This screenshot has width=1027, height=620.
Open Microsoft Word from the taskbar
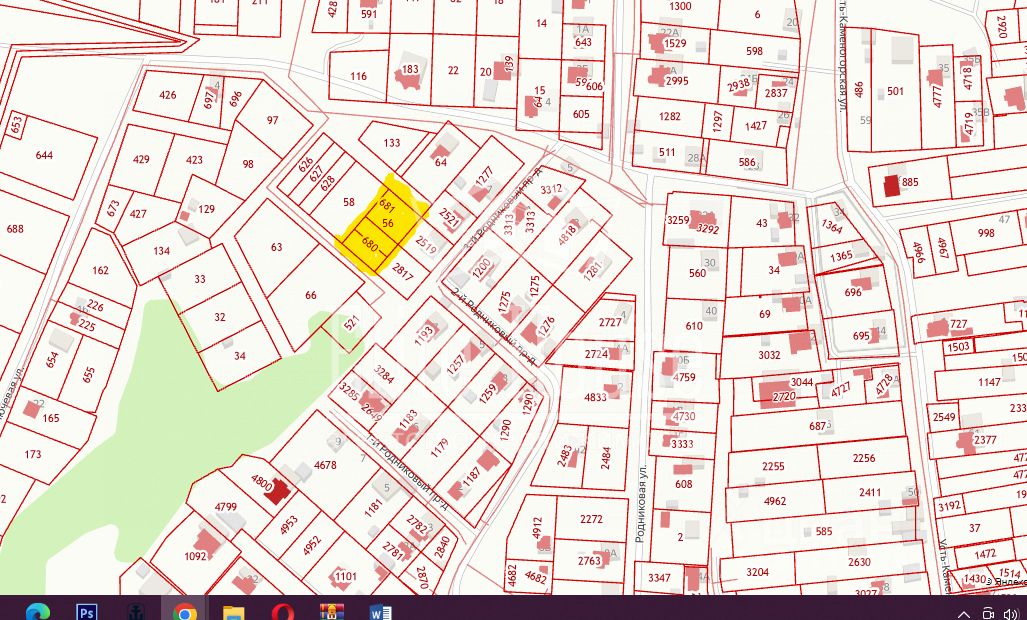click(x=381, y=613)
